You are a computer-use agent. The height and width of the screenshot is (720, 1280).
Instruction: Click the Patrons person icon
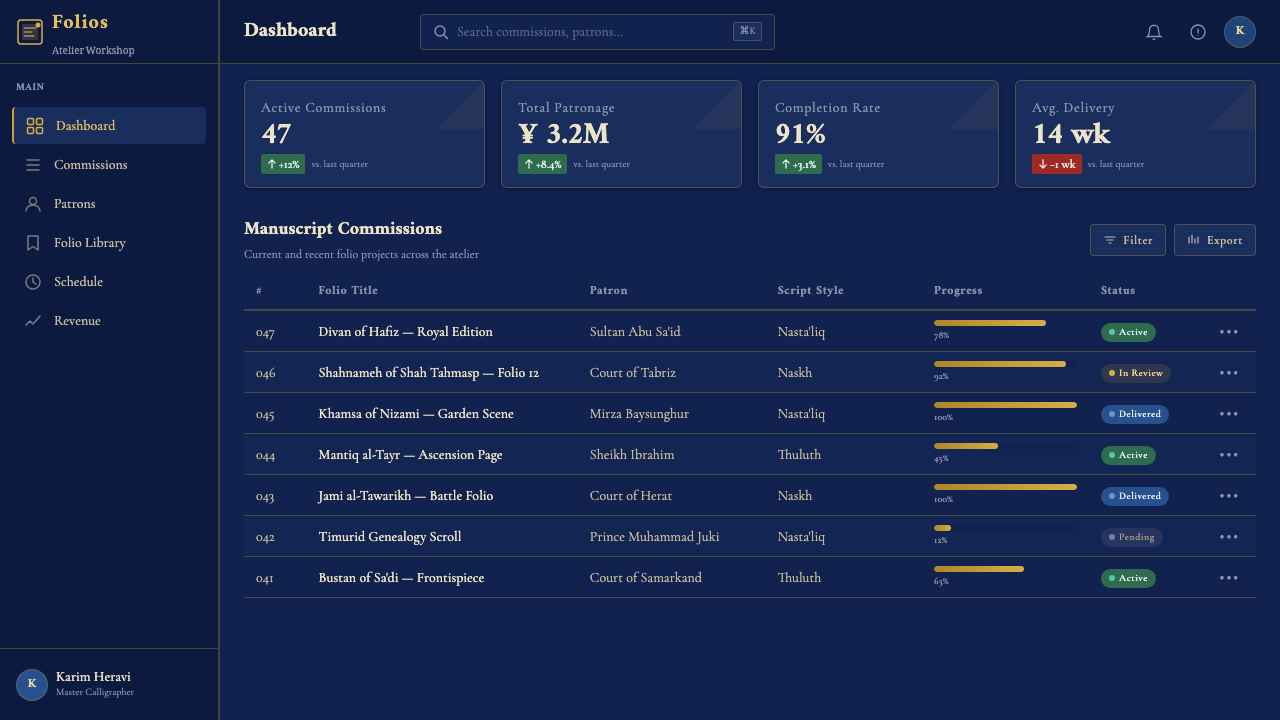pyautogui.click(x=33, y=204)
